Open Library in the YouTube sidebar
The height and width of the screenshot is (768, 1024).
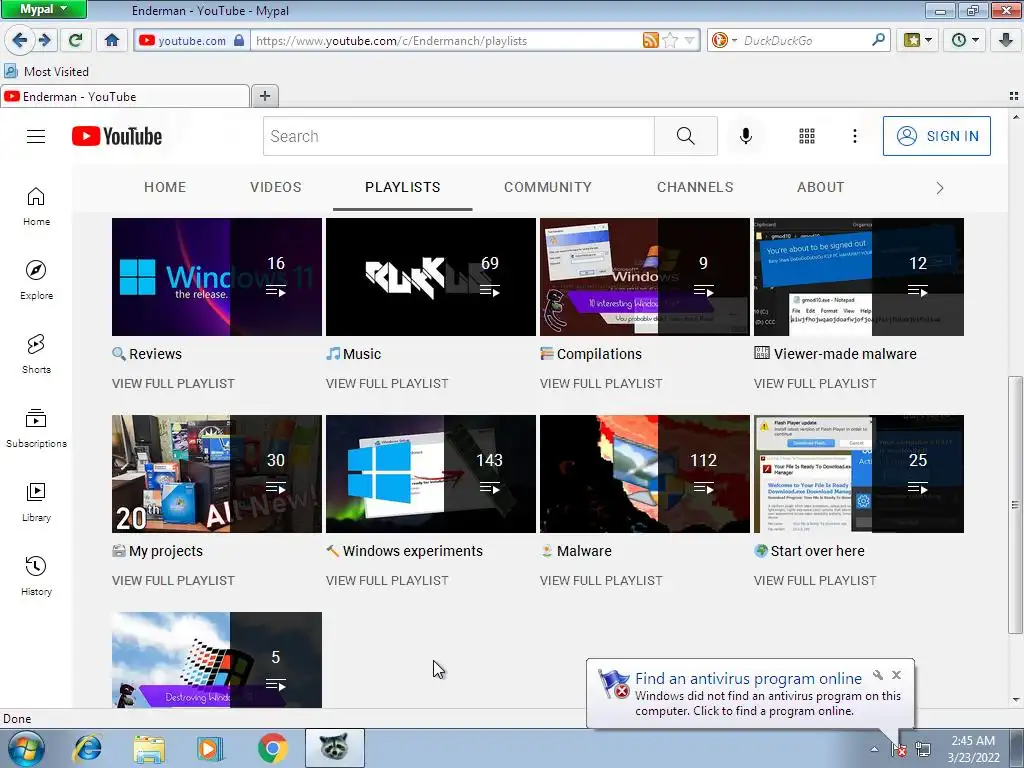(x=36, y=502)
